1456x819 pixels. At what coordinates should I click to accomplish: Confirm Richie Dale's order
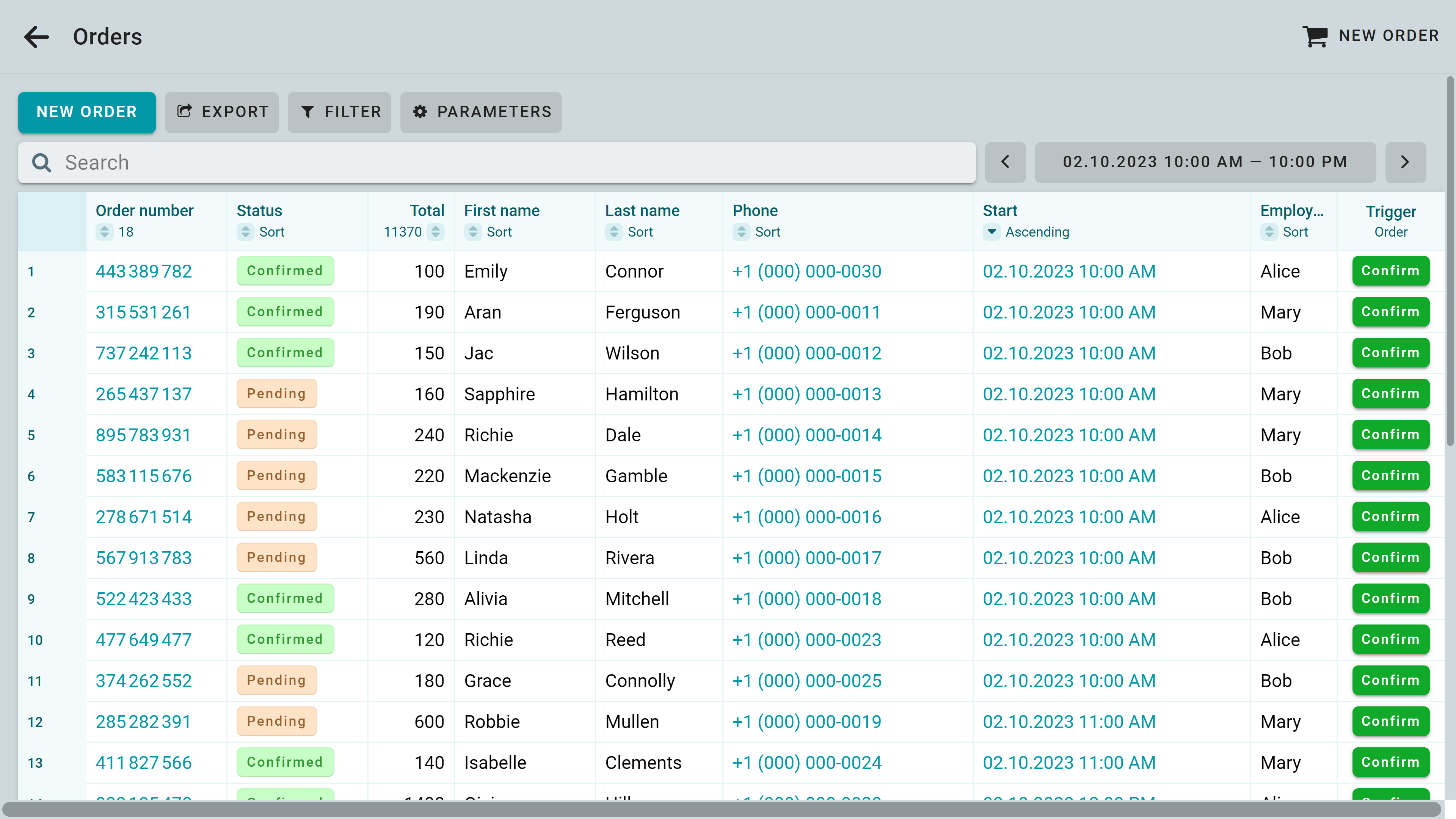pos(1390,435)
